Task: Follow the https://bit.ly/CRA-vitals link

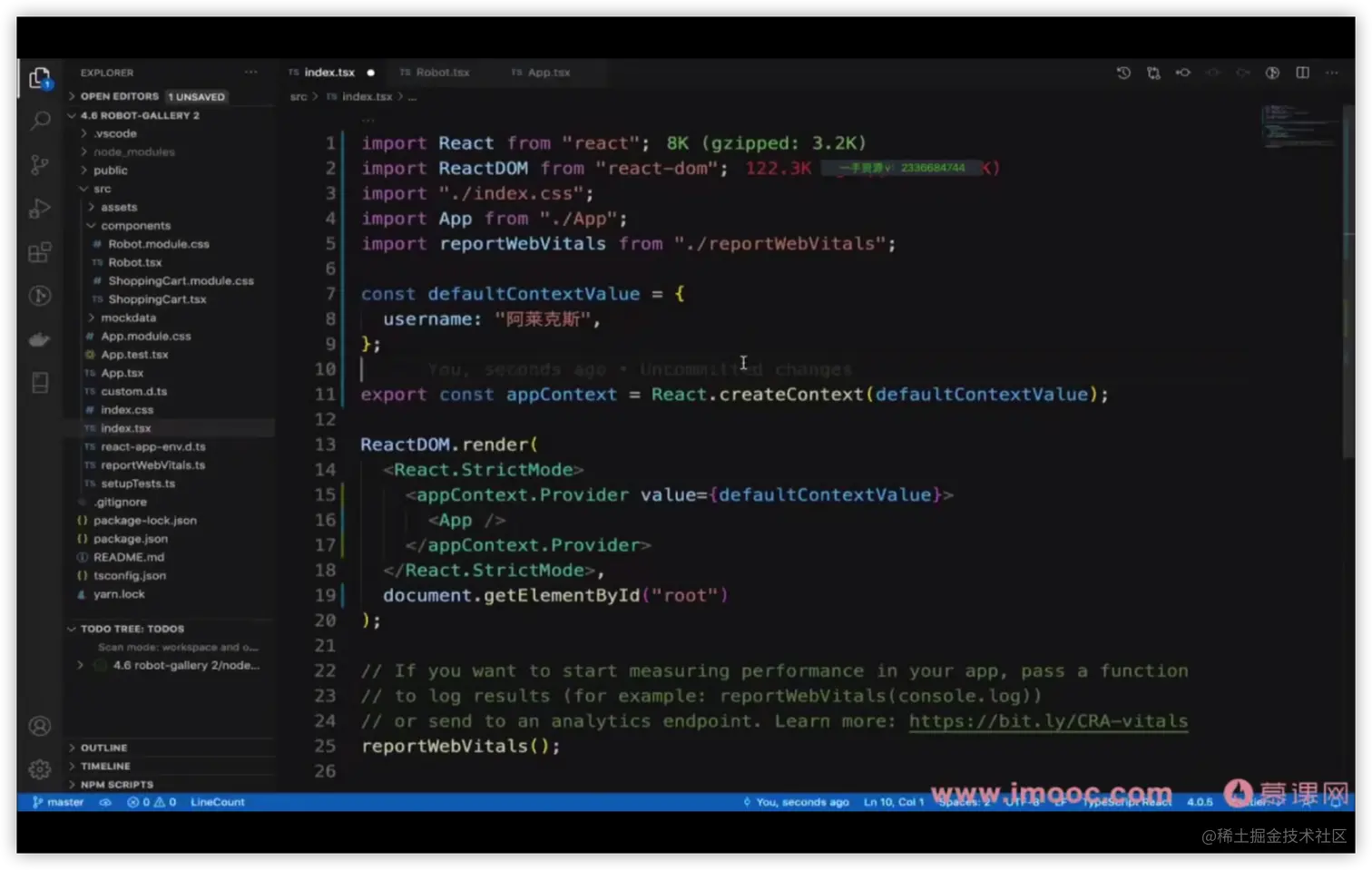Action: [x=1048, y=721]
